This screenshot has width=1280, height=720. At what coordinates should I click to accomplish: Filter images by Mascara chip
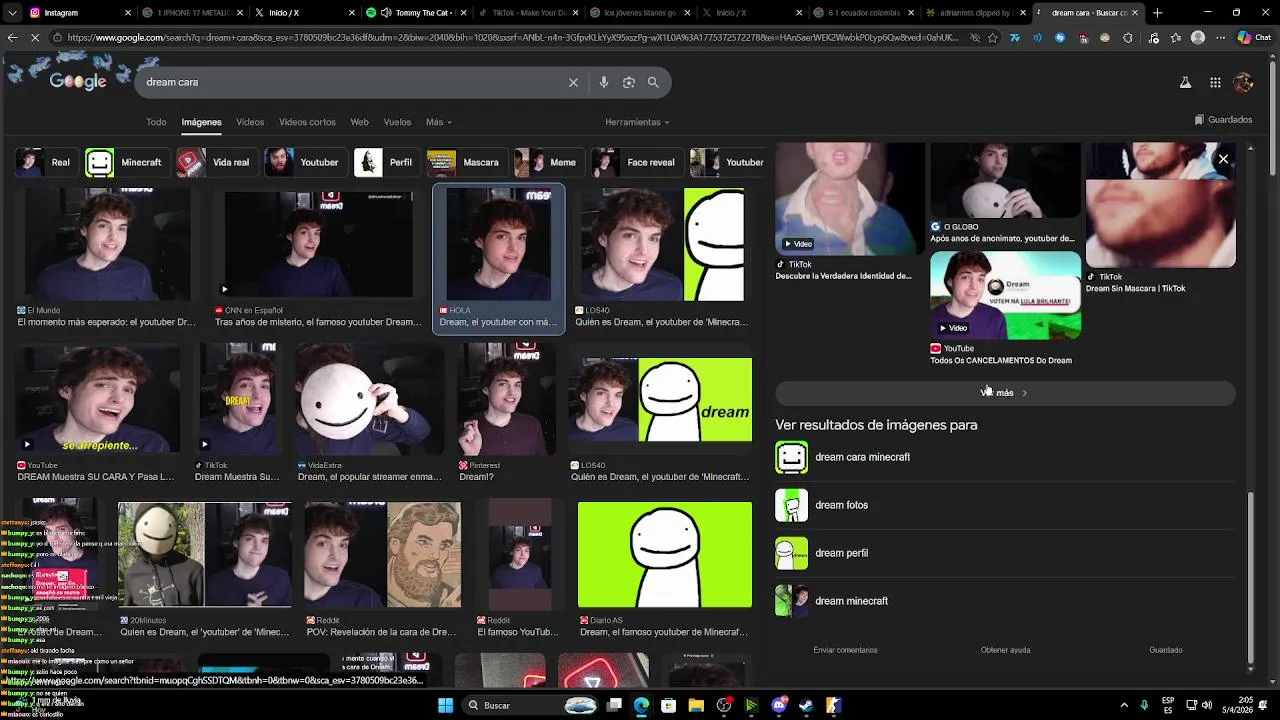click(466, 162)
